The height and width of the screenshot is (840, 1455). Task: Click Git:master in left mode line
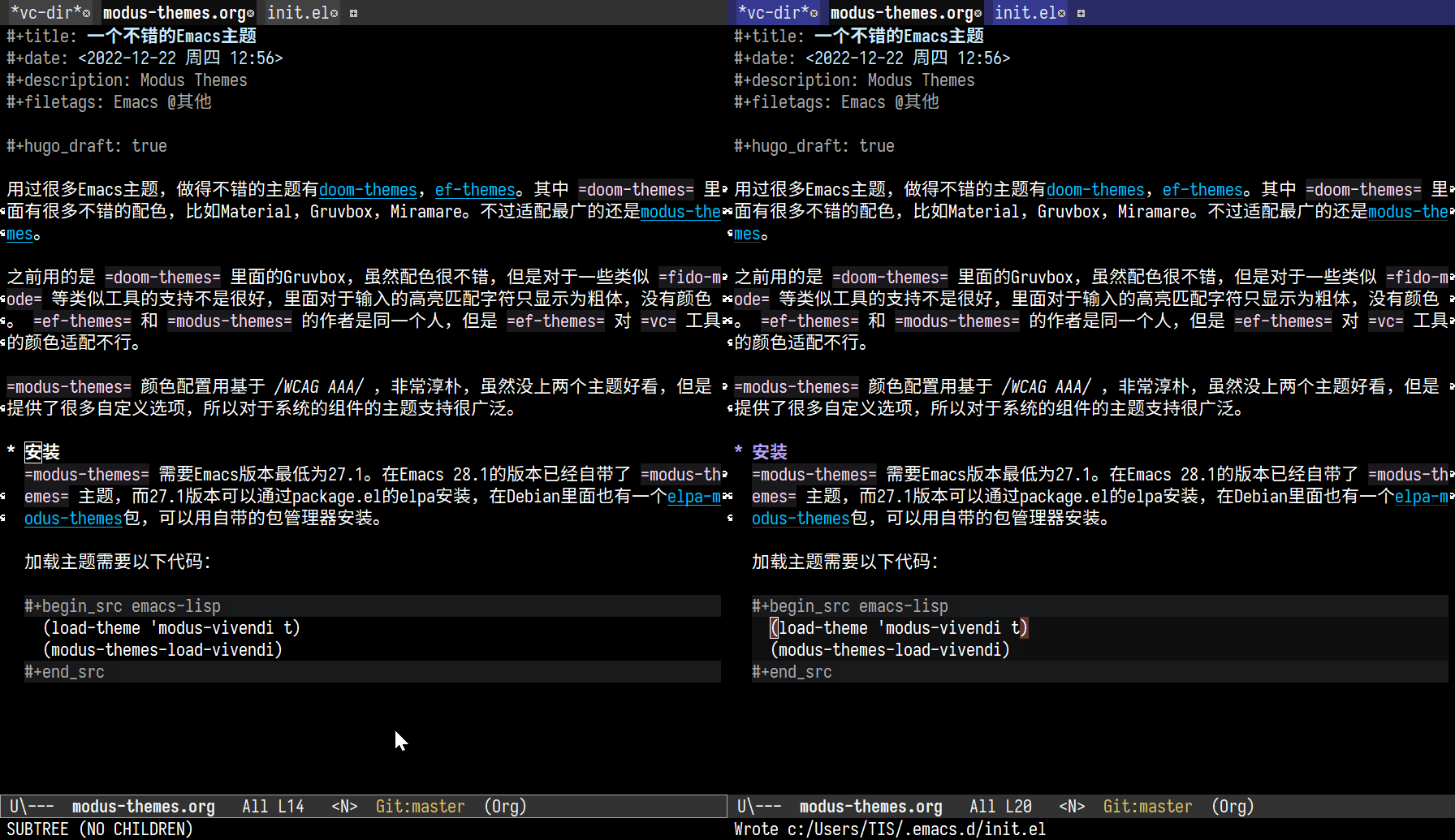420,807
